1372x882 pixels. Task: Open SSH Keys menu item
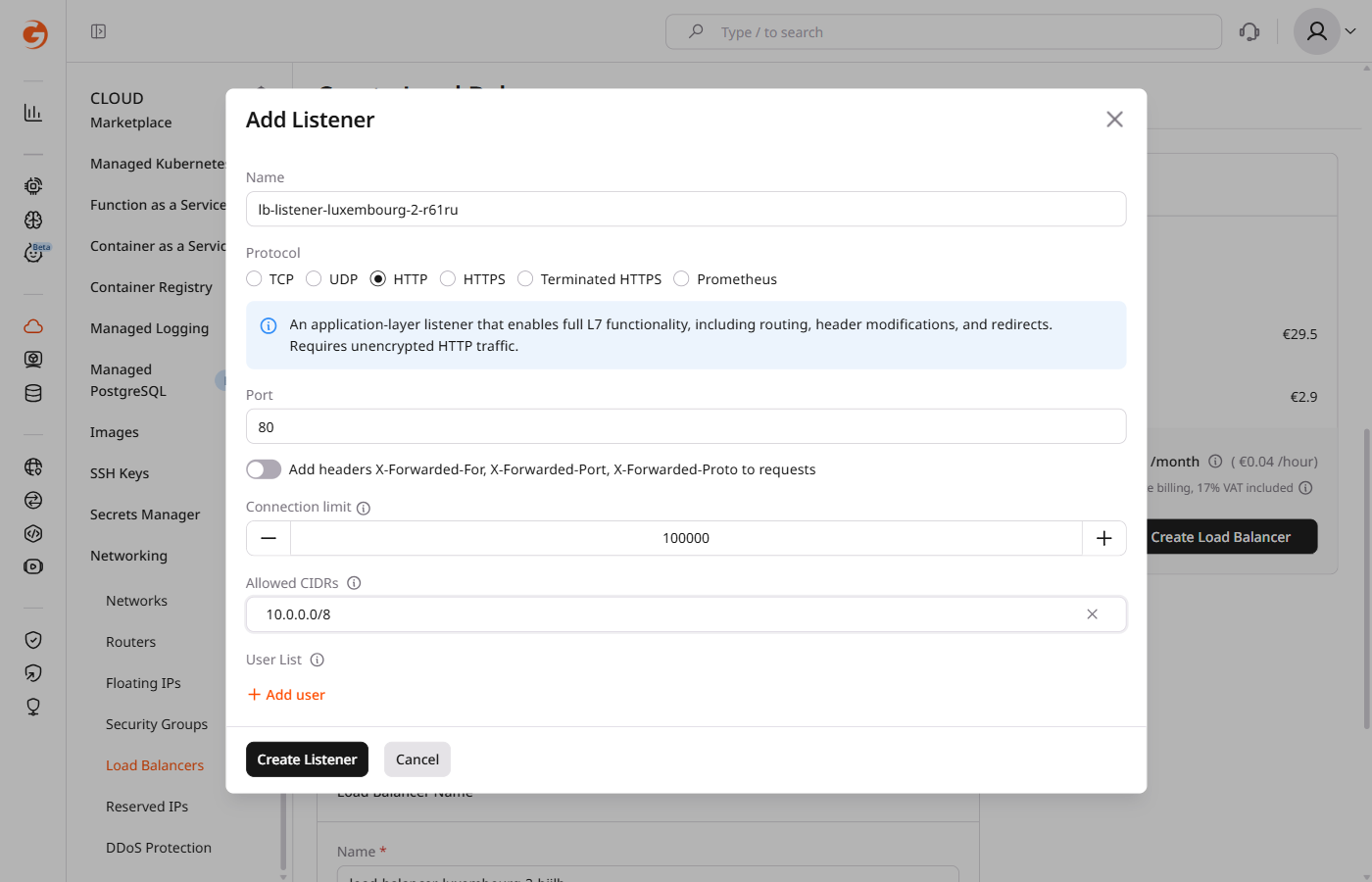[120, 473]
